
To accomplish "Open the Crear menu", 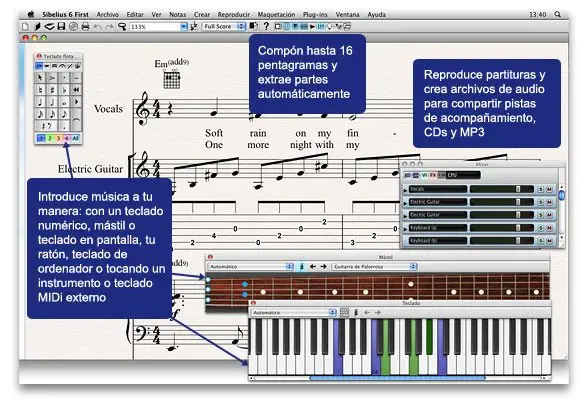I will tap(202, 15).
